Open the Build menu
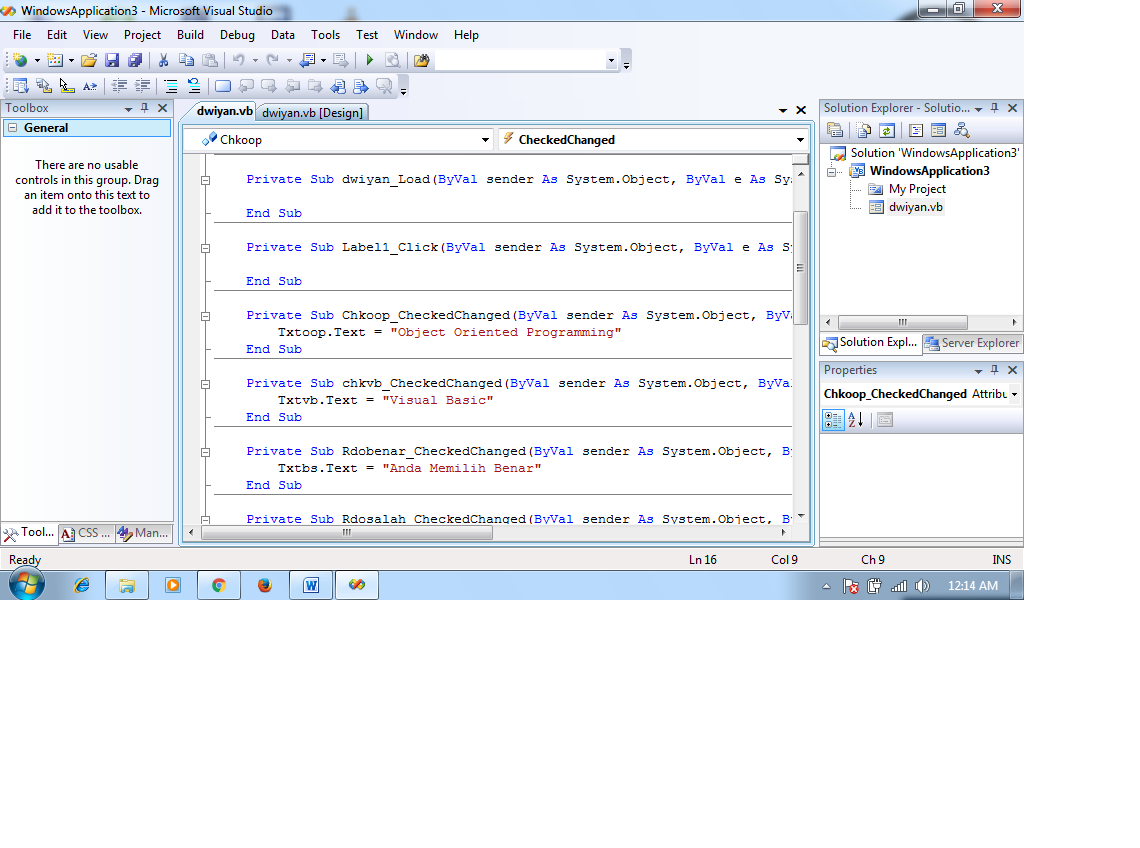The height and width of the screenshot is (848, 1140). (190, 35)
